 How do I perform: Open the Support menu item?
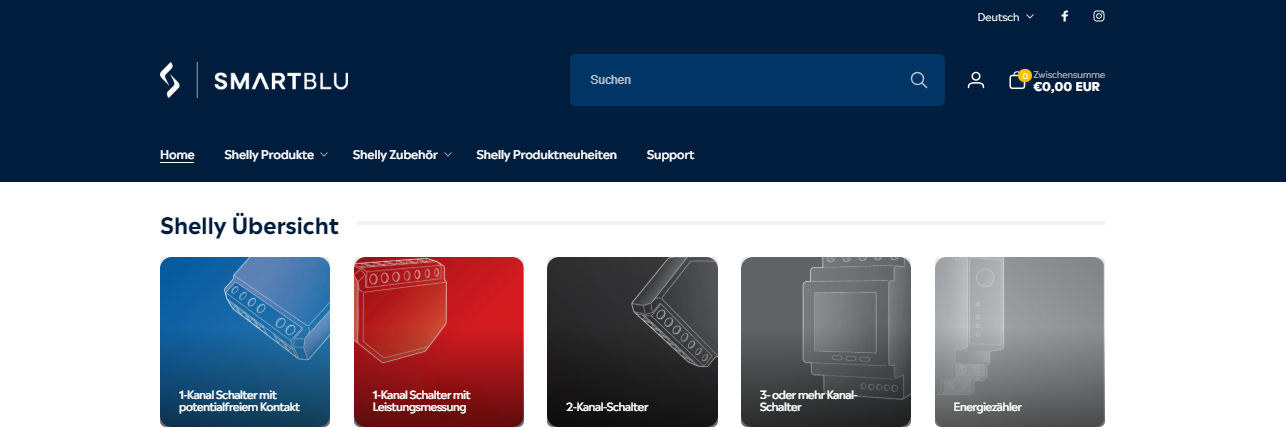670,155
